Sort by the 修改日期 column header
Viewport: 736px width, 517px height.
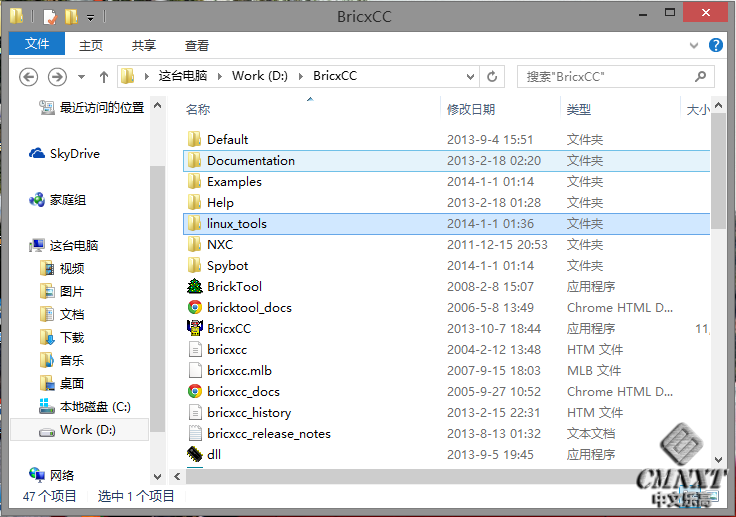tap(471, 109)
